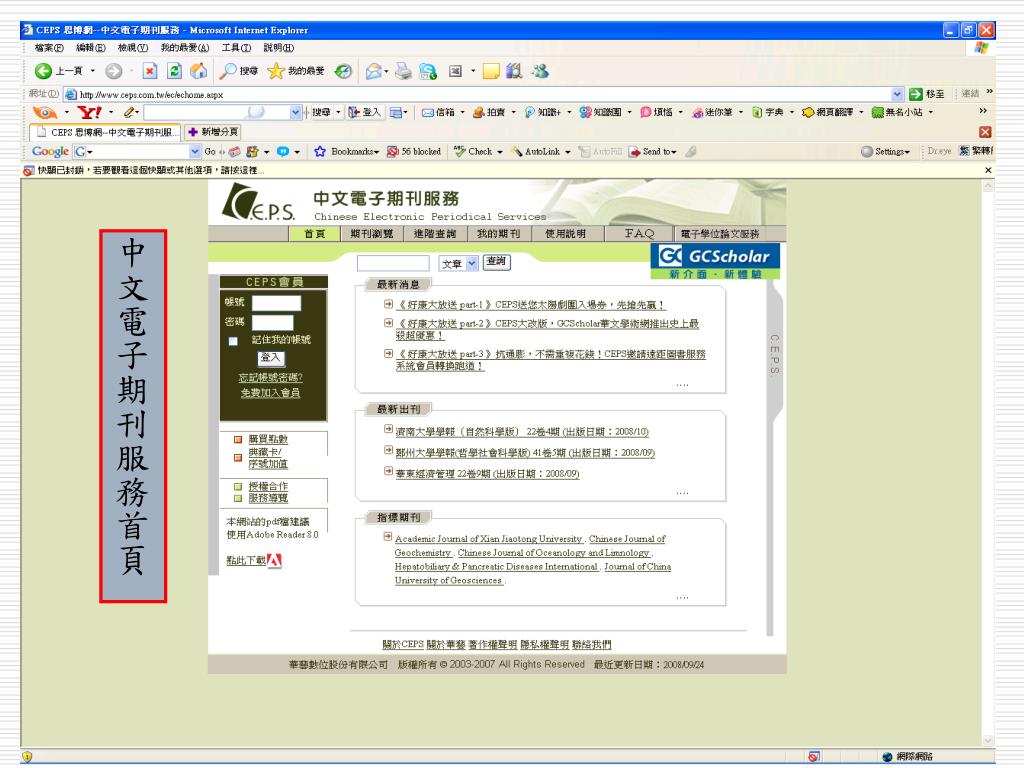Screen dimensions: 1024x768
Task: Open the 編輯(E) menu
Action: [x=90, y=48]
